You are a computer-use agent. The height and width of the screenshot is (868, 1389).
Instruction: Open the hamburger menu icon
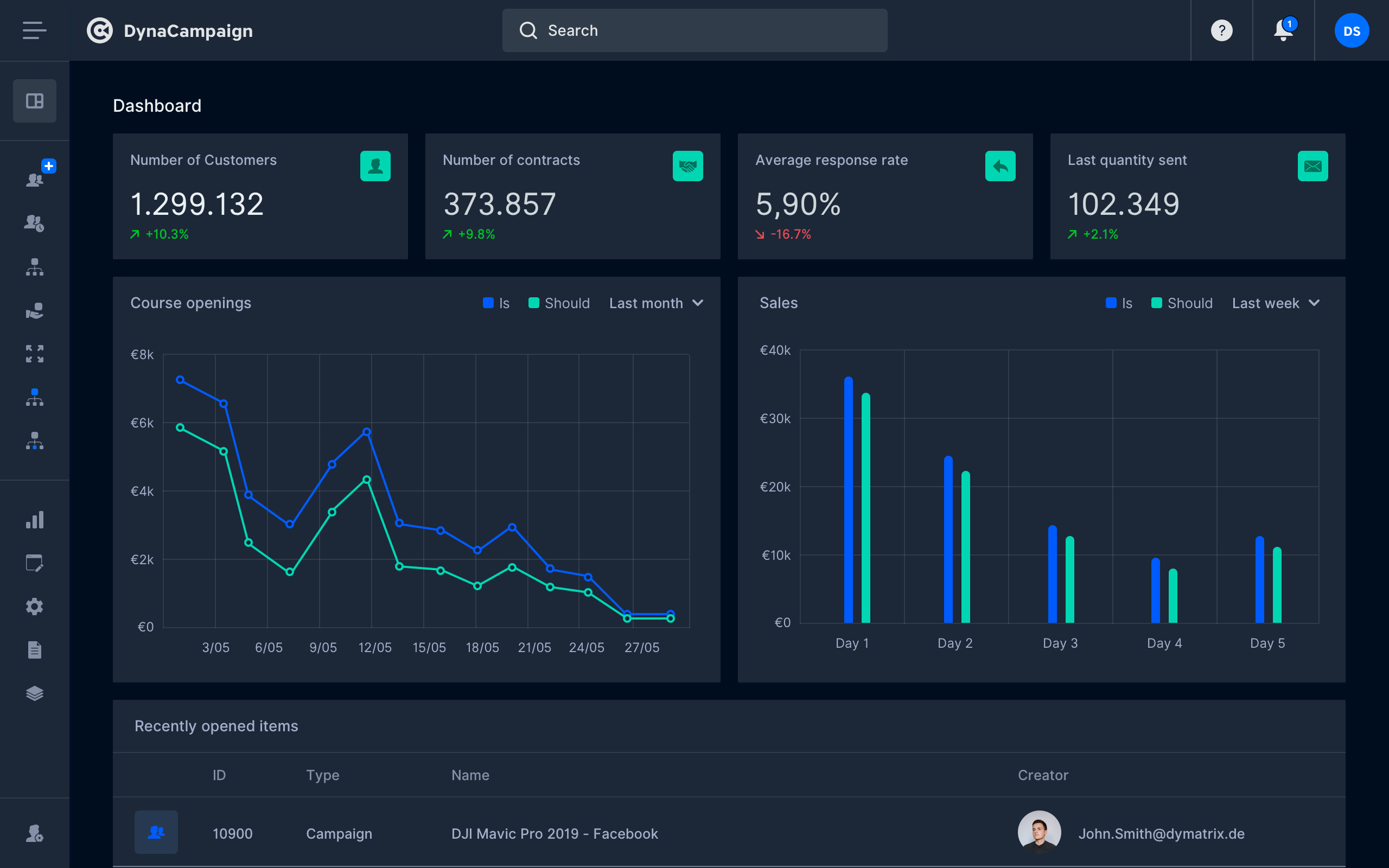click(34, 30)
